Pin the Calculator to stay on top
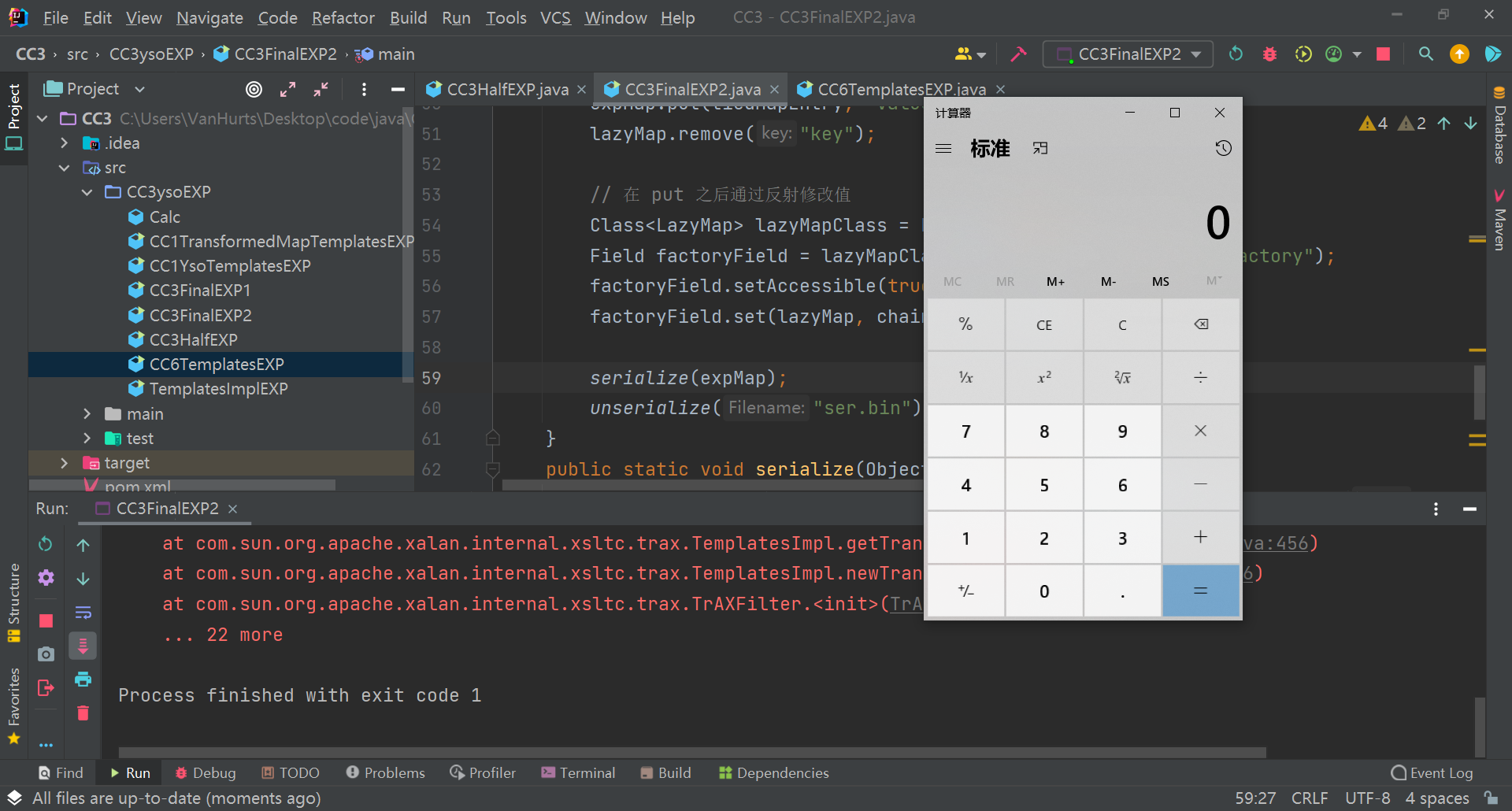The image size is (1512, 811). pyautogui.click(x=1040, y=148)
